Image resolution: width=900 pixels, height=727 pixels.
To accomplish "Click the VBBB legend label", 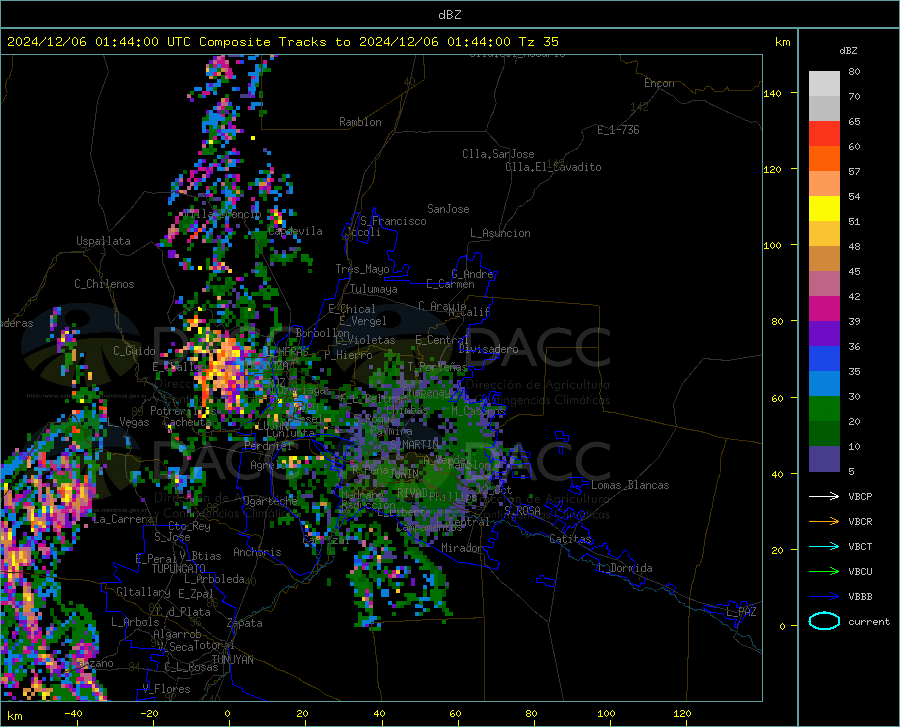I will tap(860, 597).
